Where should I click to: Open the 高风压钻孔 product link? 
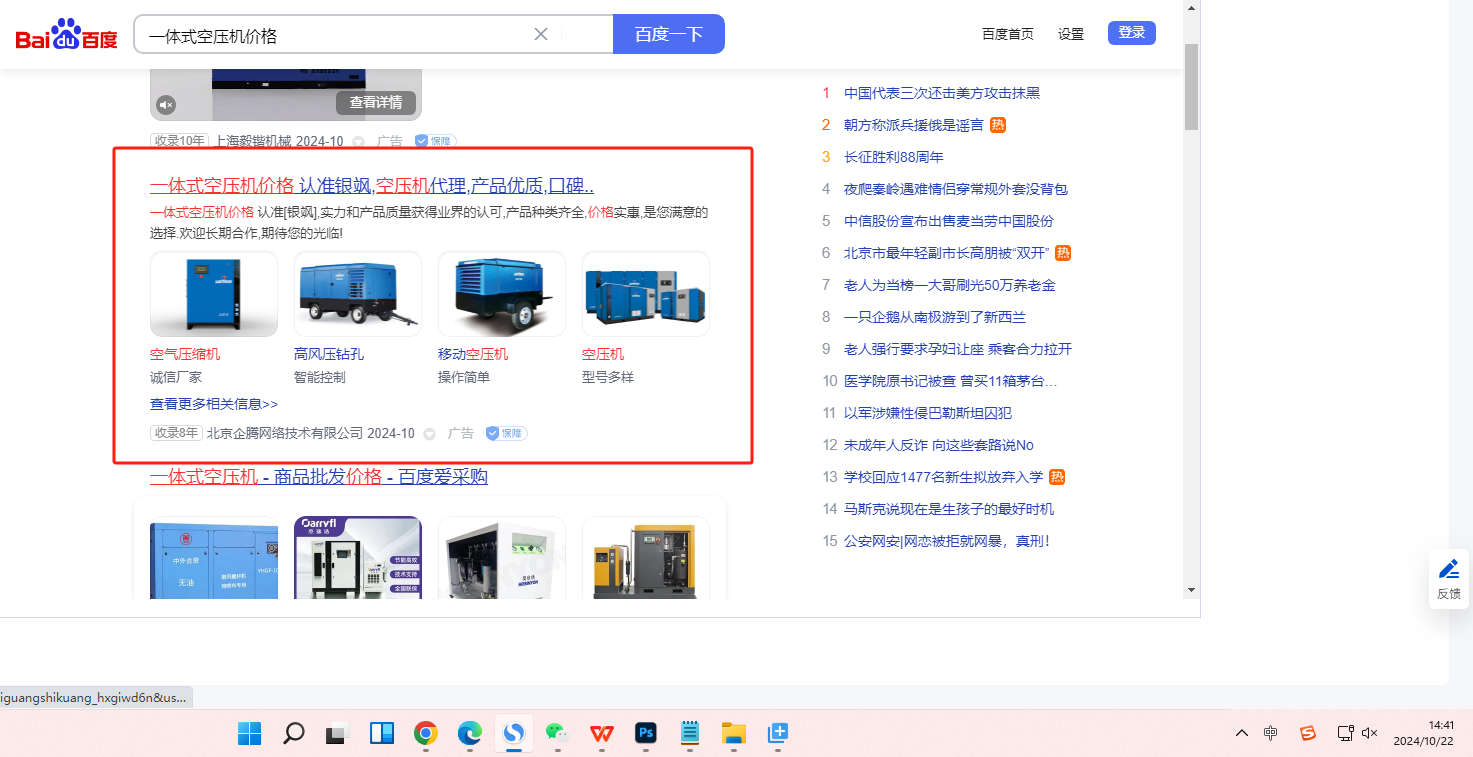tap(329, 354)
